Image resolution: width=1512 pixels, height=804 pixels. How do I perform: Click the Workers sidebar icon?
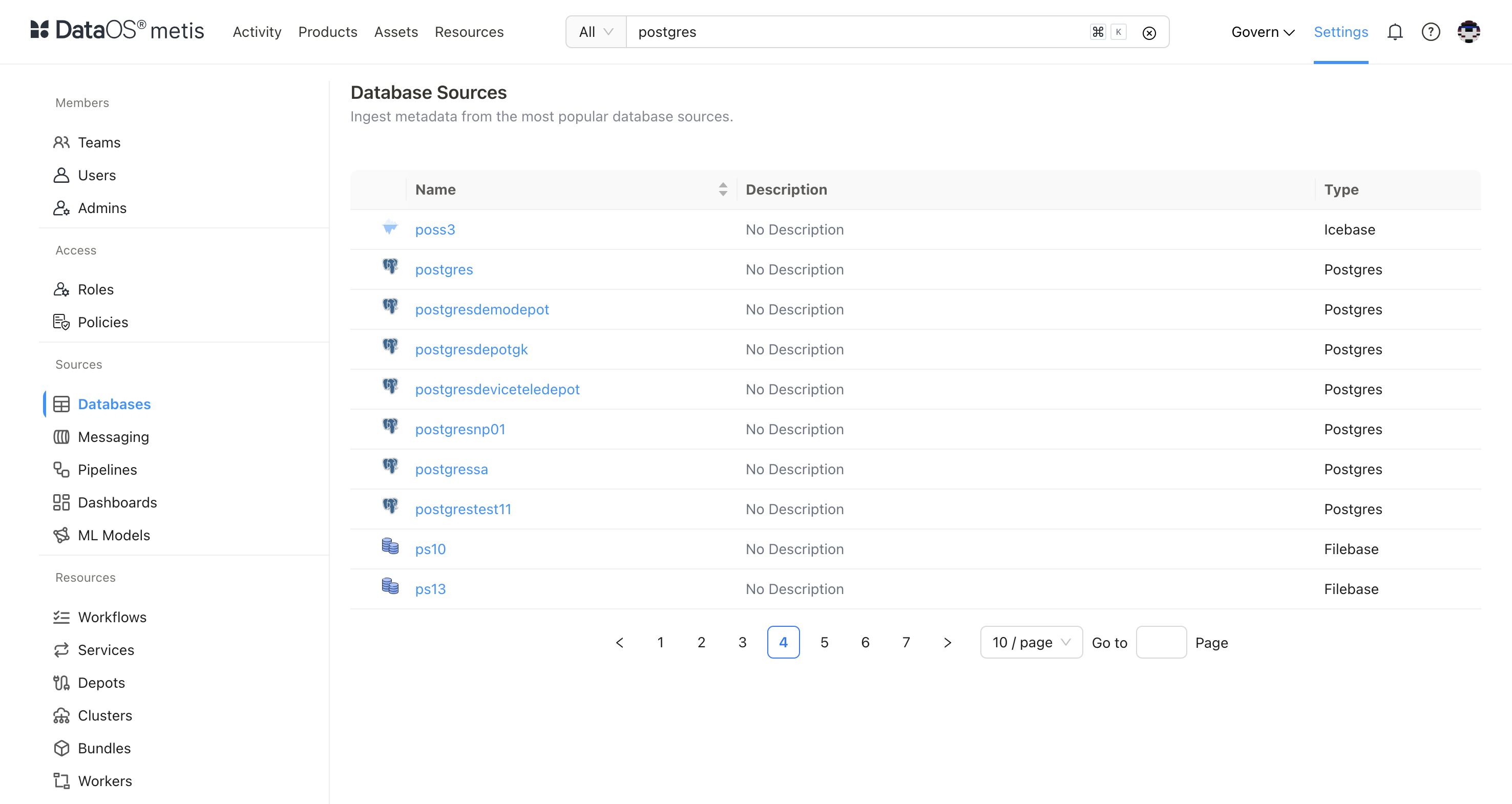[x=61, y=781]
